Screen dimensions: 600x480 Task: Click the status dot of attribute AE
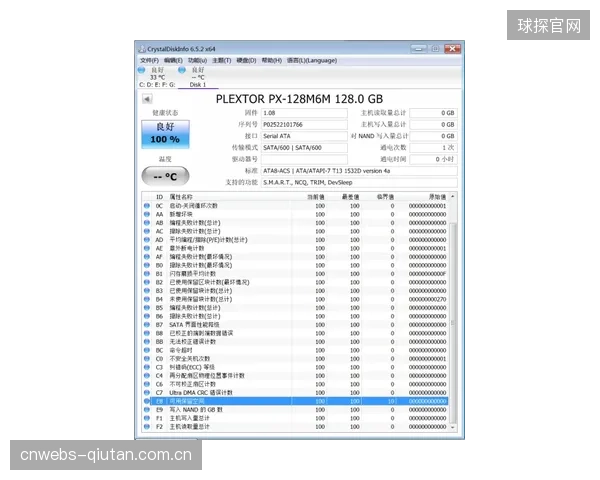[147, 248]
